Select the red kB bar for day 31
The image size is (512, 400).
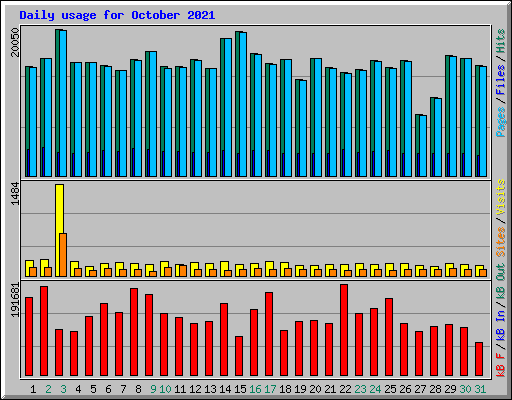[479, 359]
